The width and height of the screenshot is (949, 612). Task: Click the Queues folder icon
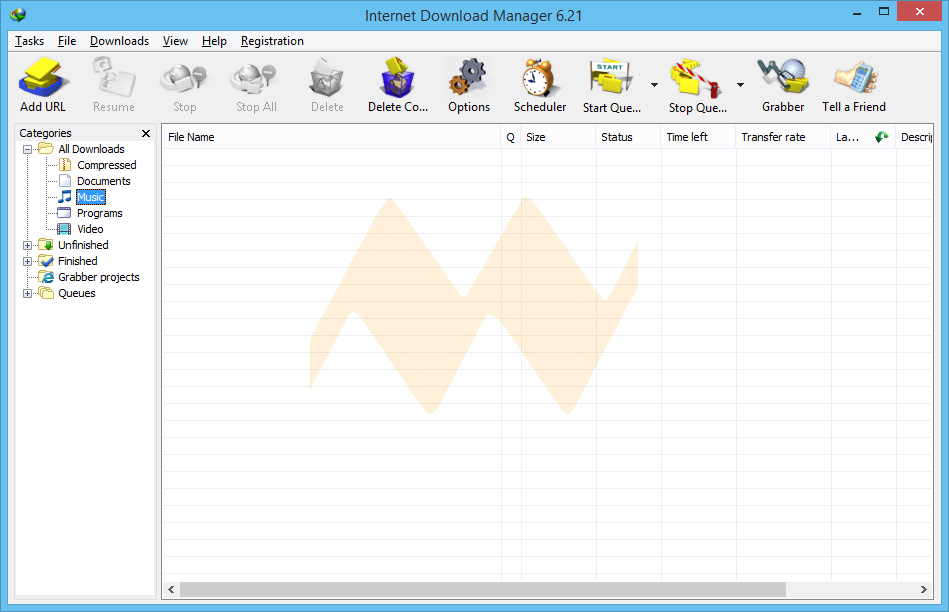click(46, 293)
